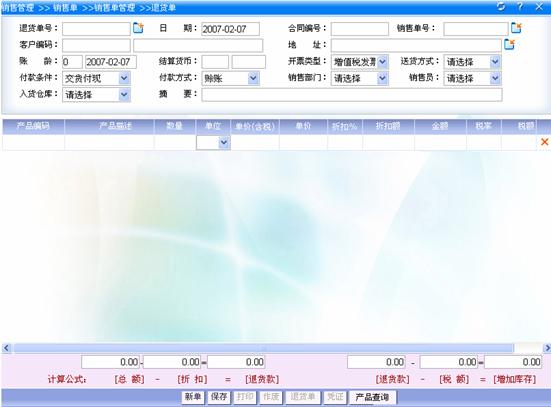Click the help question mark icon
The height and width of the screenshot is (407, 551).
(x=520, y=6)
